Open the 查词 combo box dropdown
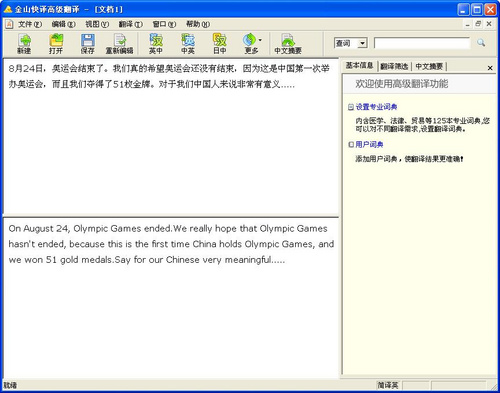Screen dimensions: 500x393 click(x=362, y=43)
